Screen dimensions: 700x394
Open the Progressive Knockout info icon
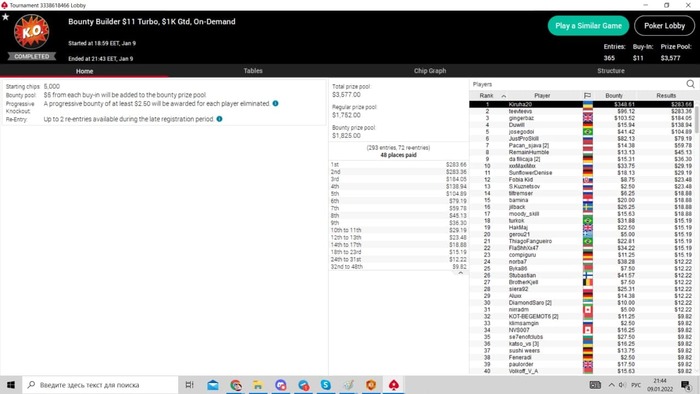(x=275, y=104)
